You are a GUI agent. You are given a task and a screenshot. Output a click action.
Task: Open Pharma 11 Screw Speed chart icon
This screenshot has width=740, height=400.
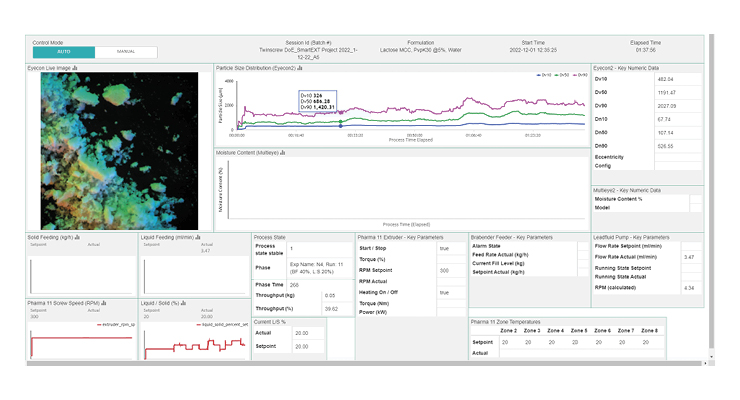click(x=104, y=302)
